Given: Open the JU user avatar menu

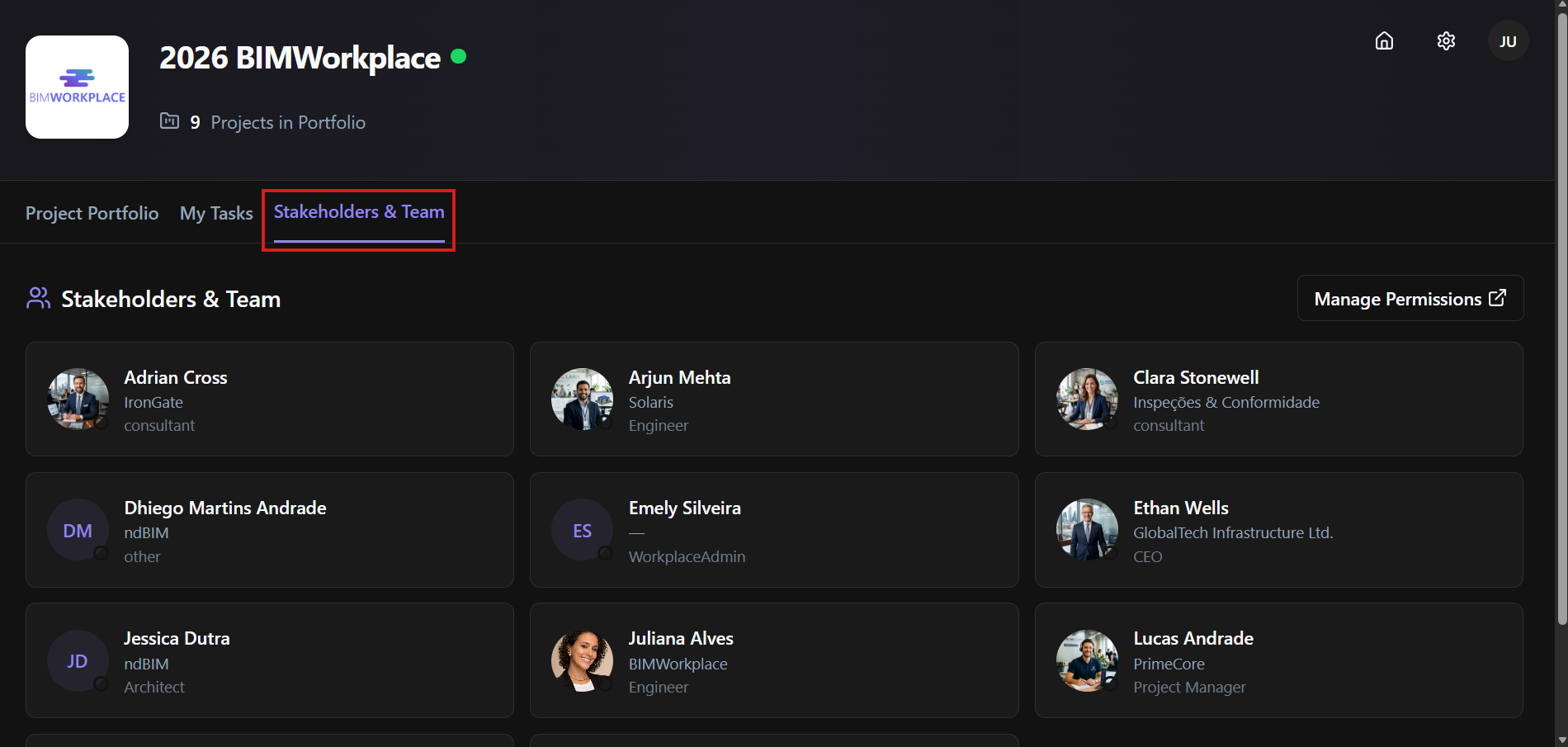Looking at the screenshot, I should tap(1508, 40).
